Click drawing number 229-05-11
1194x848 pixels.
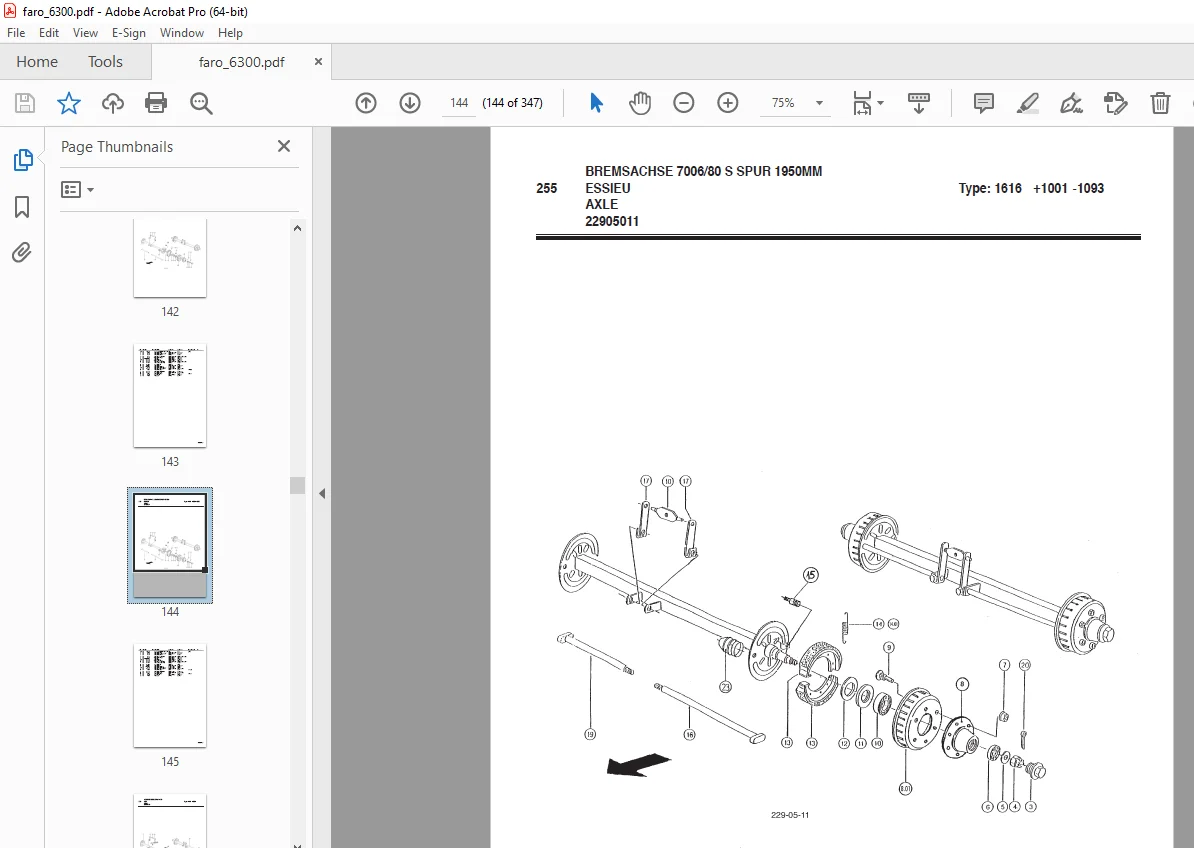[790, 815]
